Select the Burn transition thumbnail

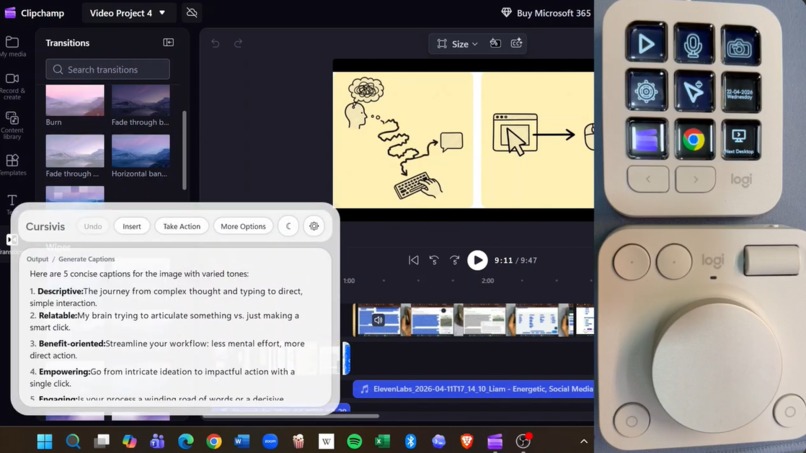pyautogui.click(x=75, y=101)
